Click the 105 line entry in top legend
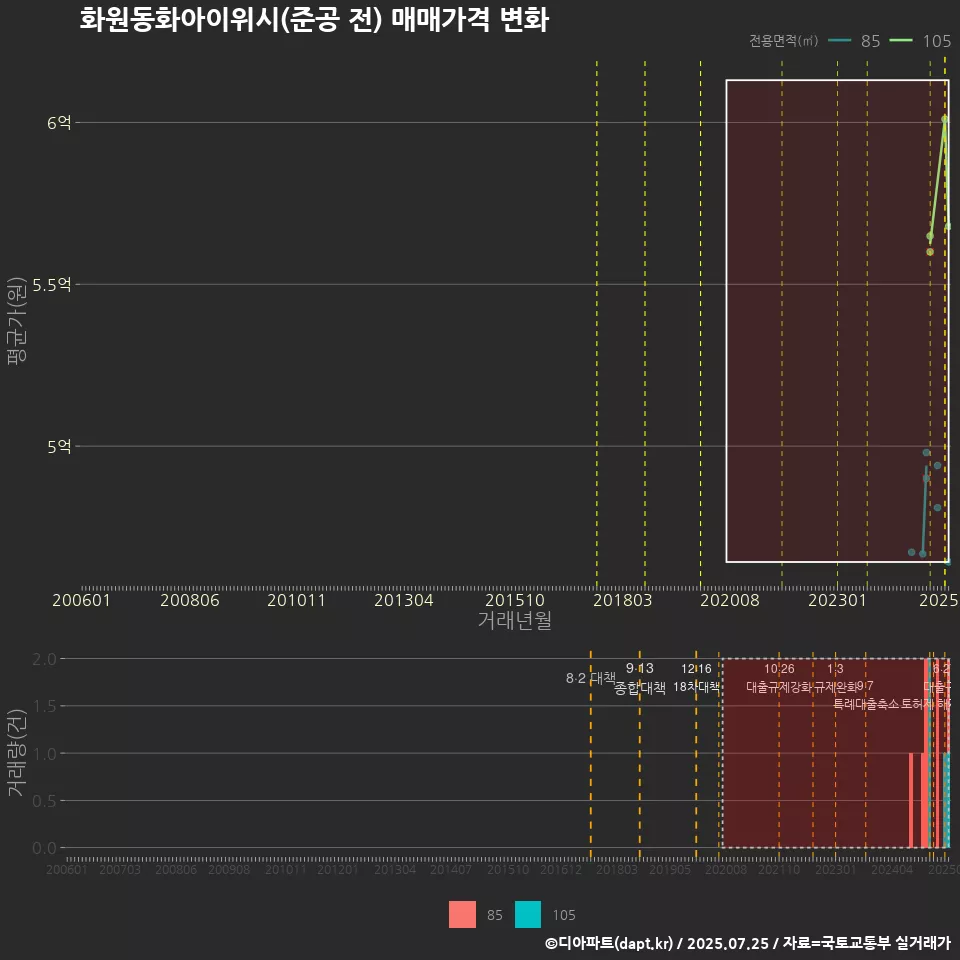The width and height of the screenshot is (960, 960). click(x=920, y=41)
